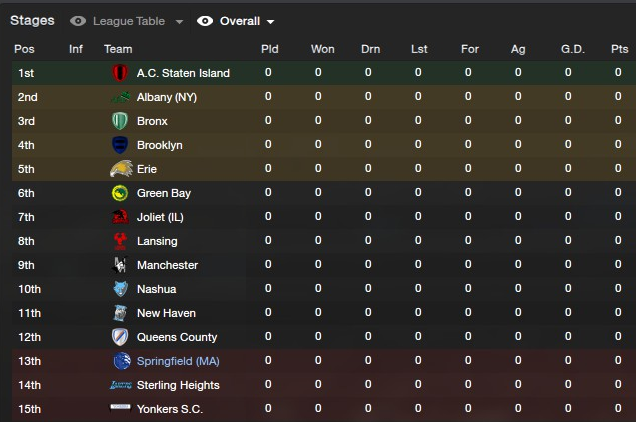The image size is (636, 422).
Task: Click the A.C. Staten Island club crest
Action: pos(120,73)
